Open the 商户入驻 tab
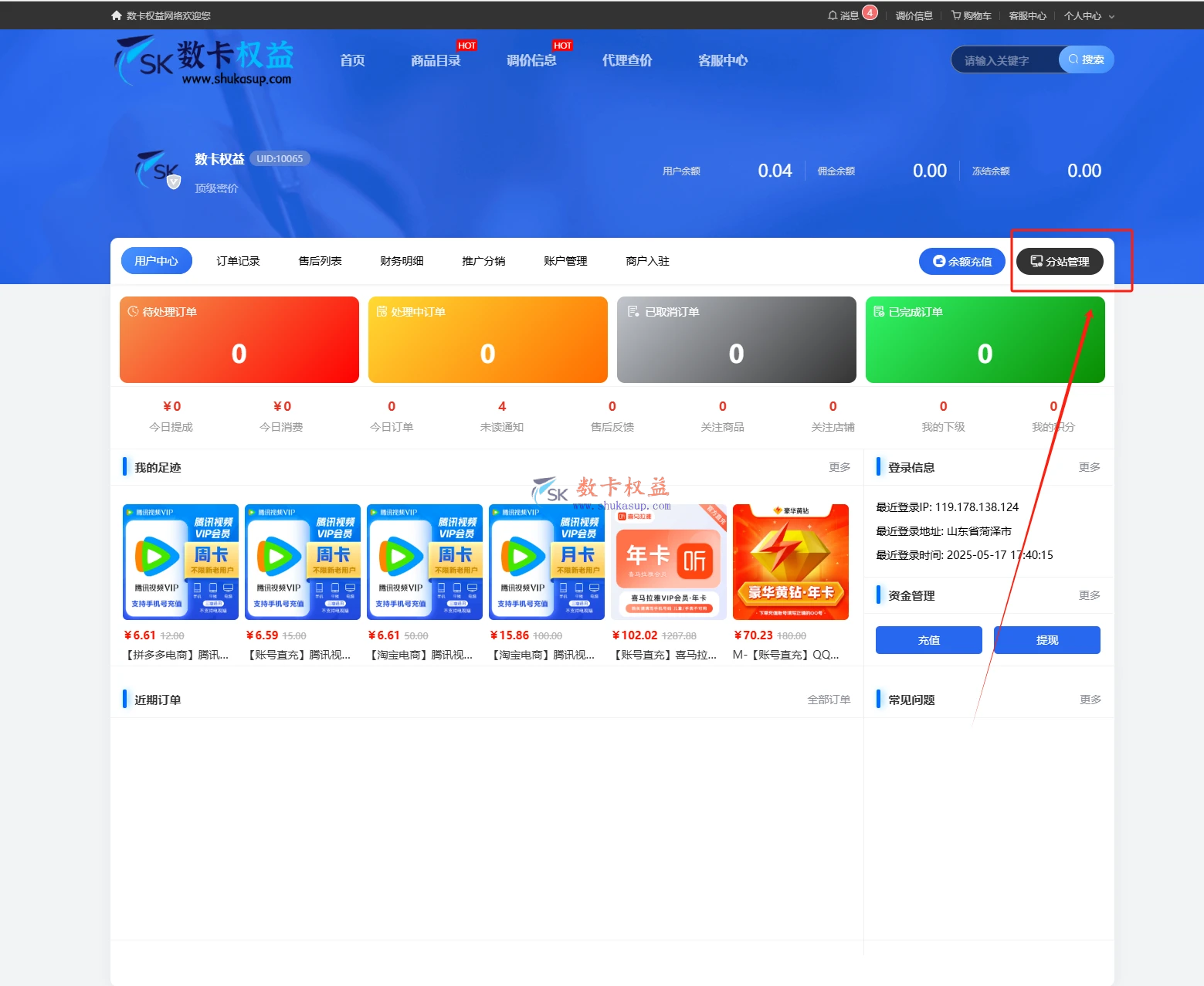The width and height of the screenshot is (1204, 986). pos(647,261)
